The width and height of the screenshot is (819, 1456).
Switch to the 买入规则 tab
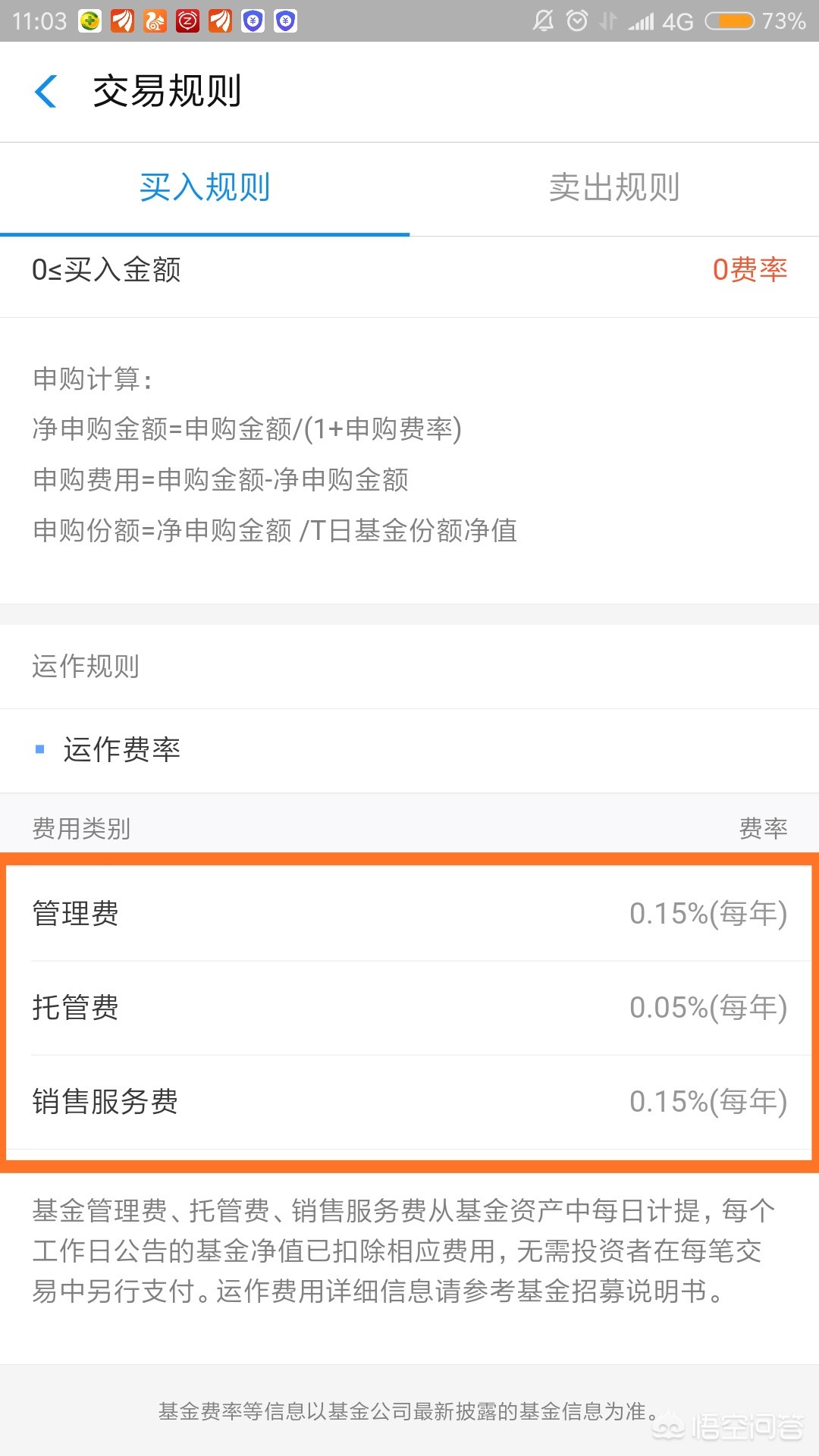[205, 187]
